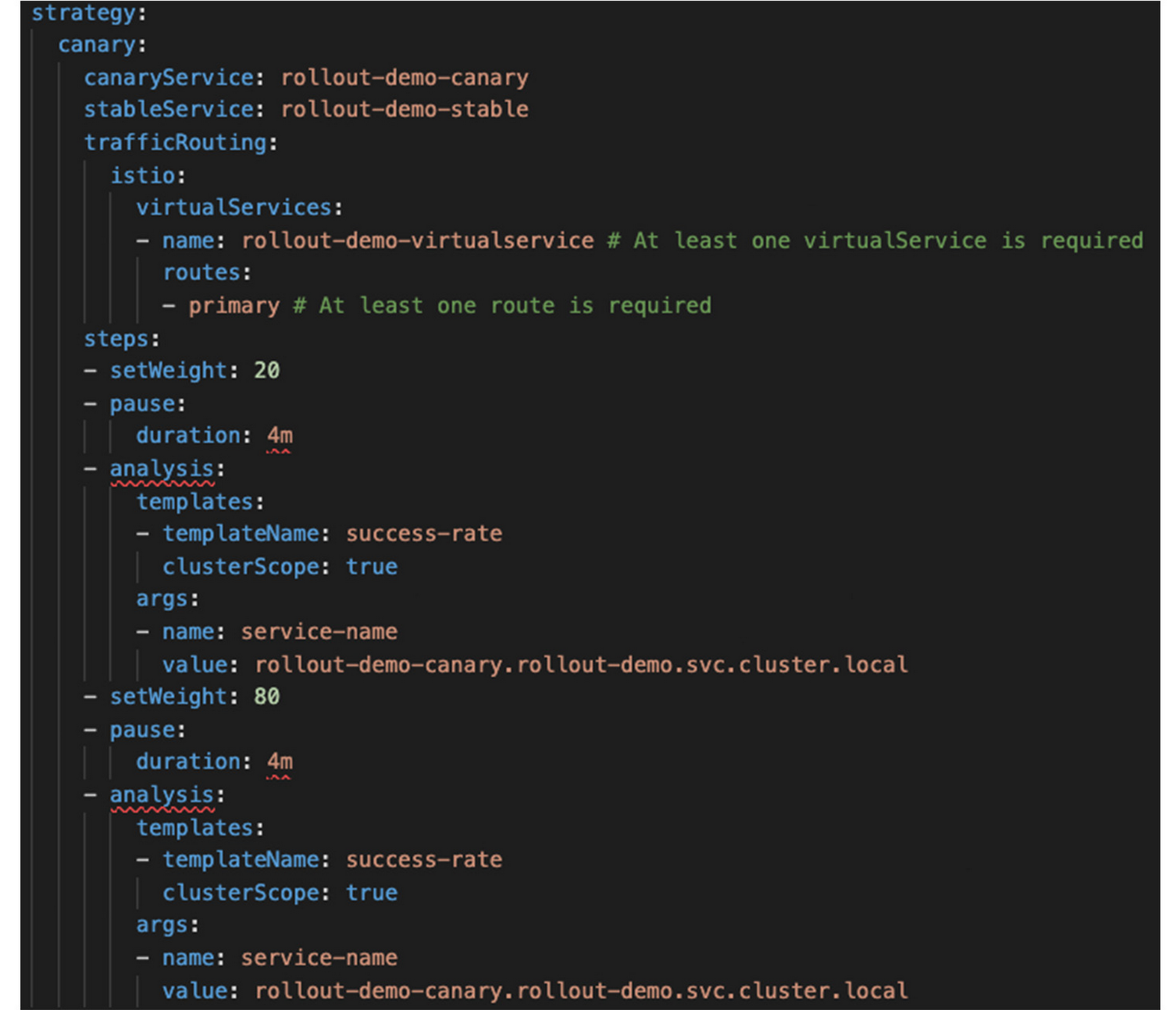The height and width of the screenshot is (1010, 1176).
Task: Click the second 'pause' key after setWeight 80
Action: (x=143, y=730)
